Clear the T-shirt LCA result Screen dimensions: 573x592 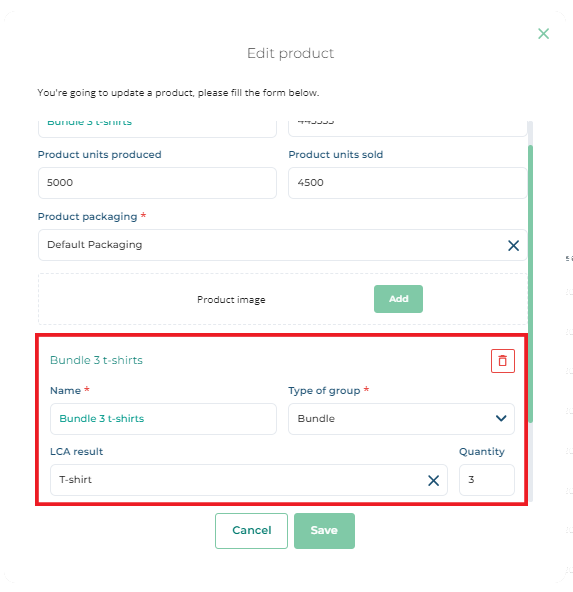(433, 480)
